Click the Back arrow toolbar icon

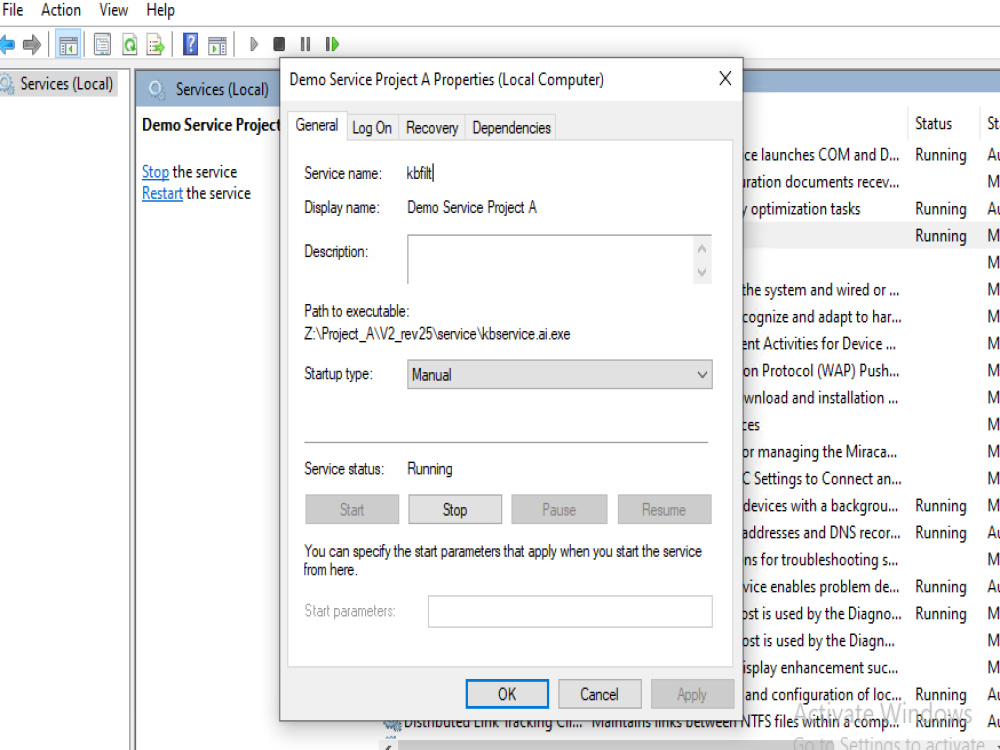coord(7,45)
